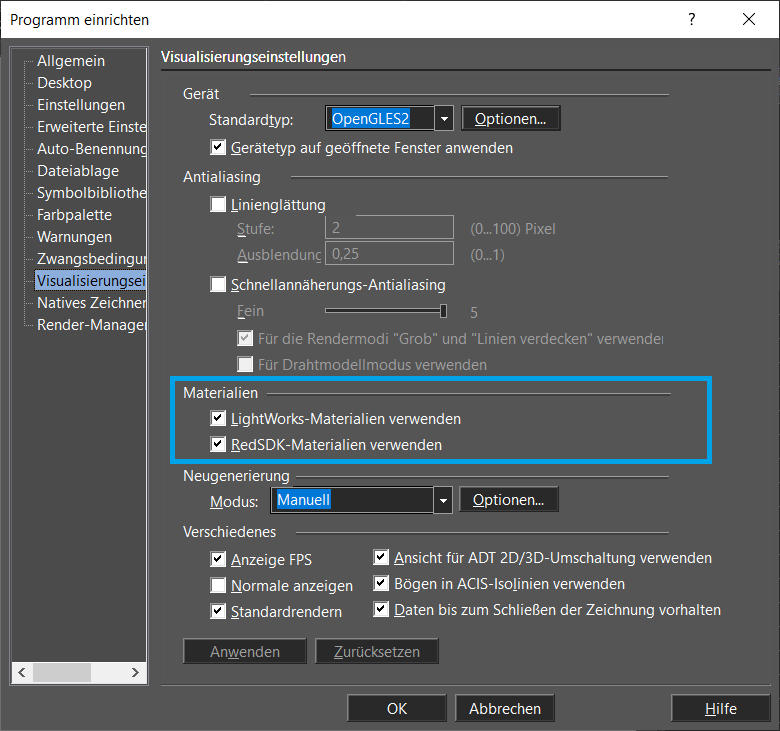Toggle Bögen in ACIS-Isolinien verwenden
Image resolution: width=780 pixels, height=731 pixels.
(x=381, y=583)
